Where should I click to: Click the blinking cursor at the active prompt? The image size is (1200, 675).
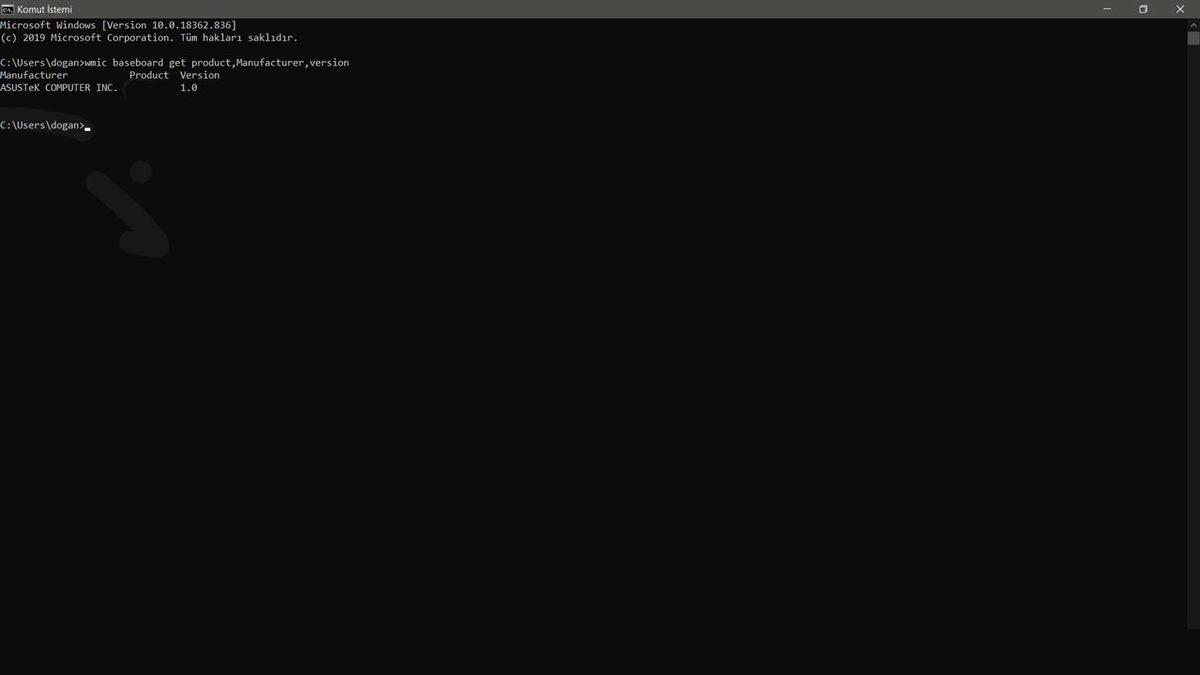coord(88,127)
